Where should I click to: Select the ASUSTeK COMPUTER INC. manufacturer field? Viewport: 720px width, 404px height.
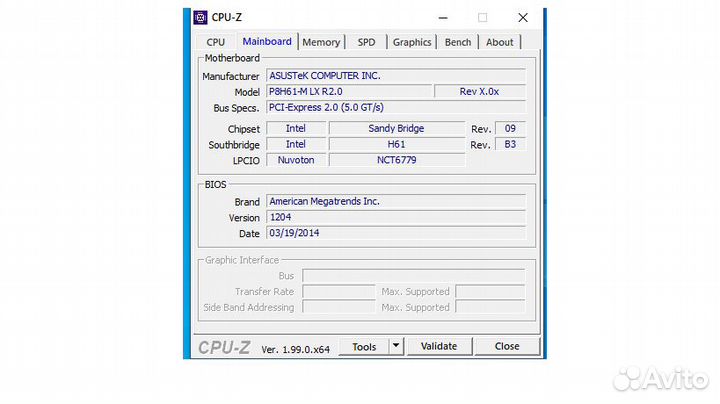(396, 76)
